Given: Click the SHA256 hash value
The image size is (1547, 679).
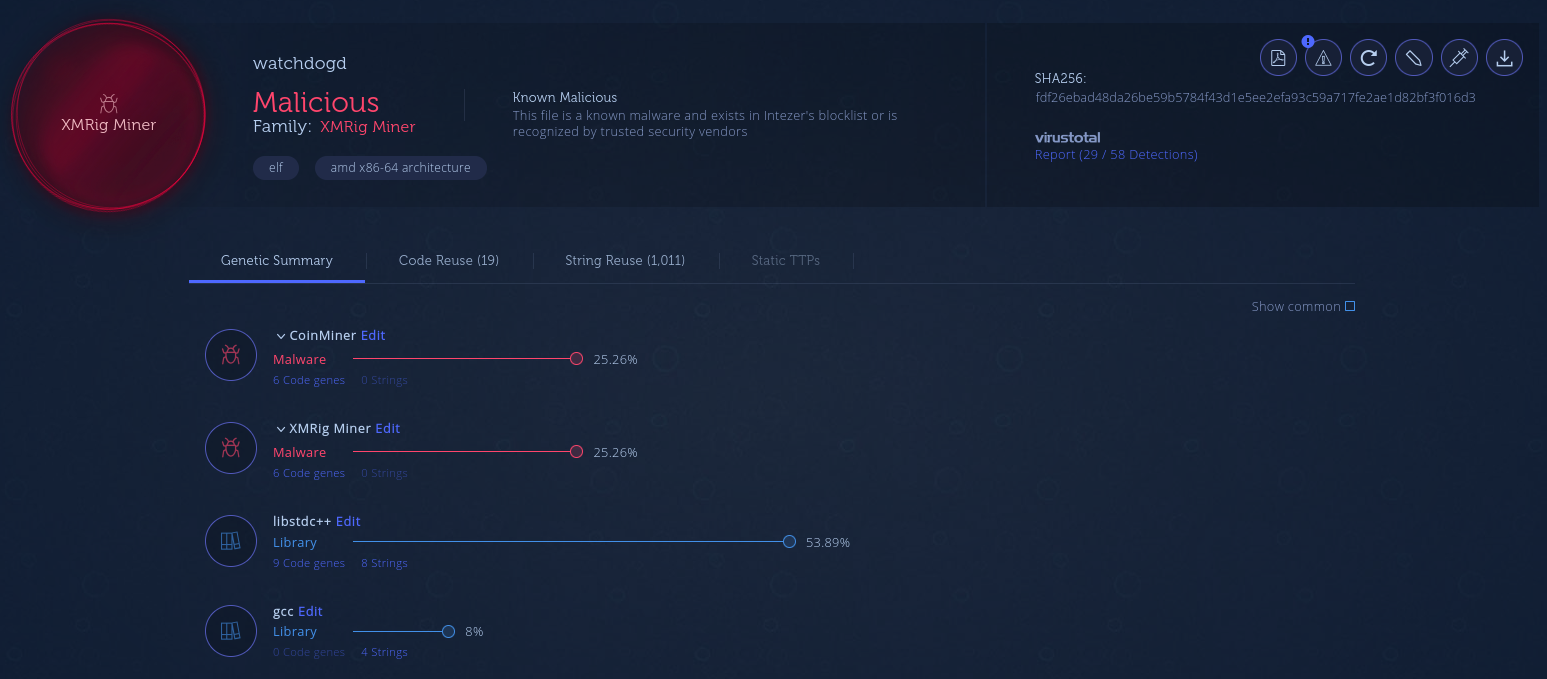Looking at the screenshot, I should pyautogui.click(x=1255, y=98).
